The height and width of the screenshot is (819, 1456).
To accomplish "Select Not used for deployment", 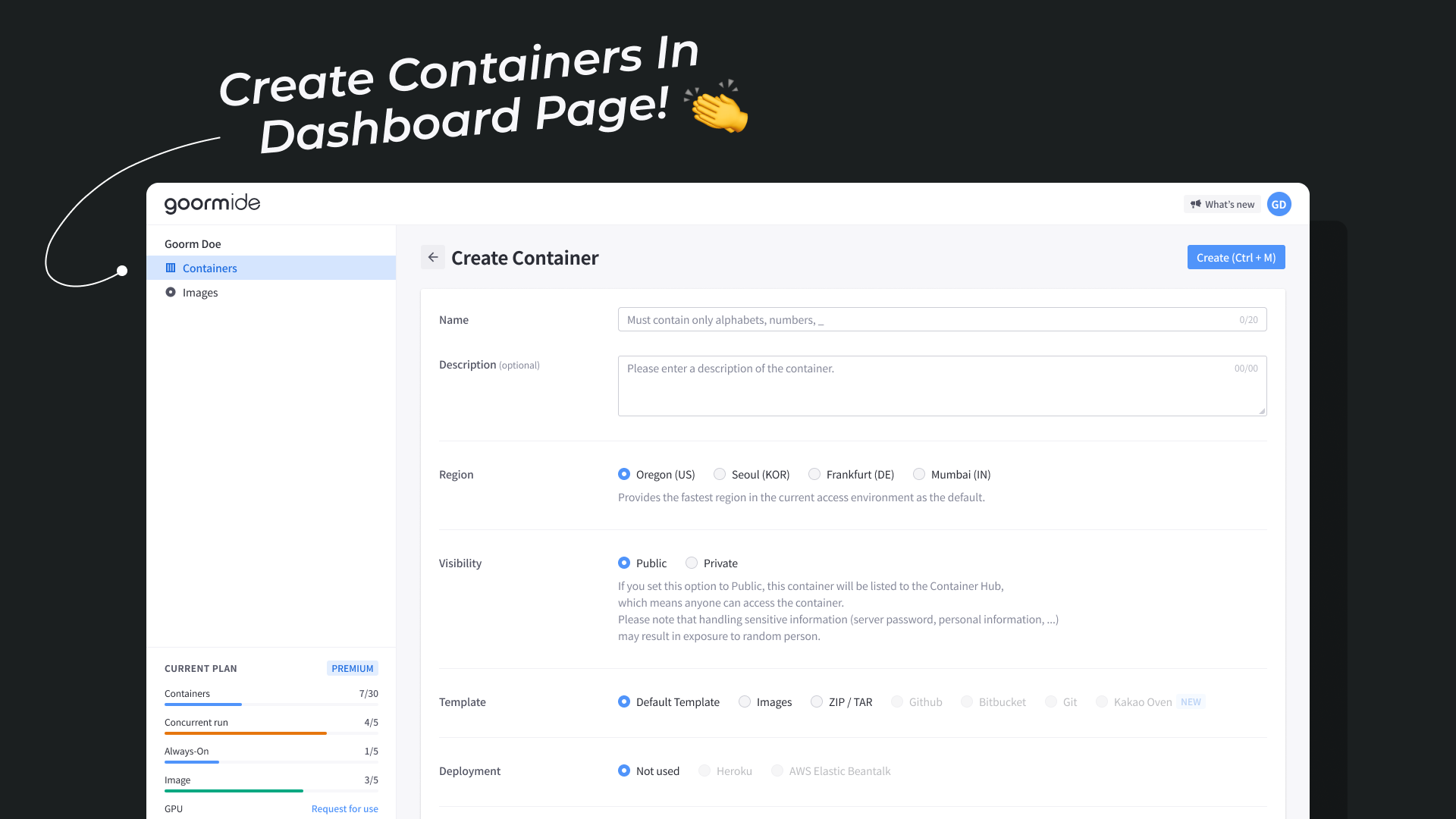I will pos(648,770).
